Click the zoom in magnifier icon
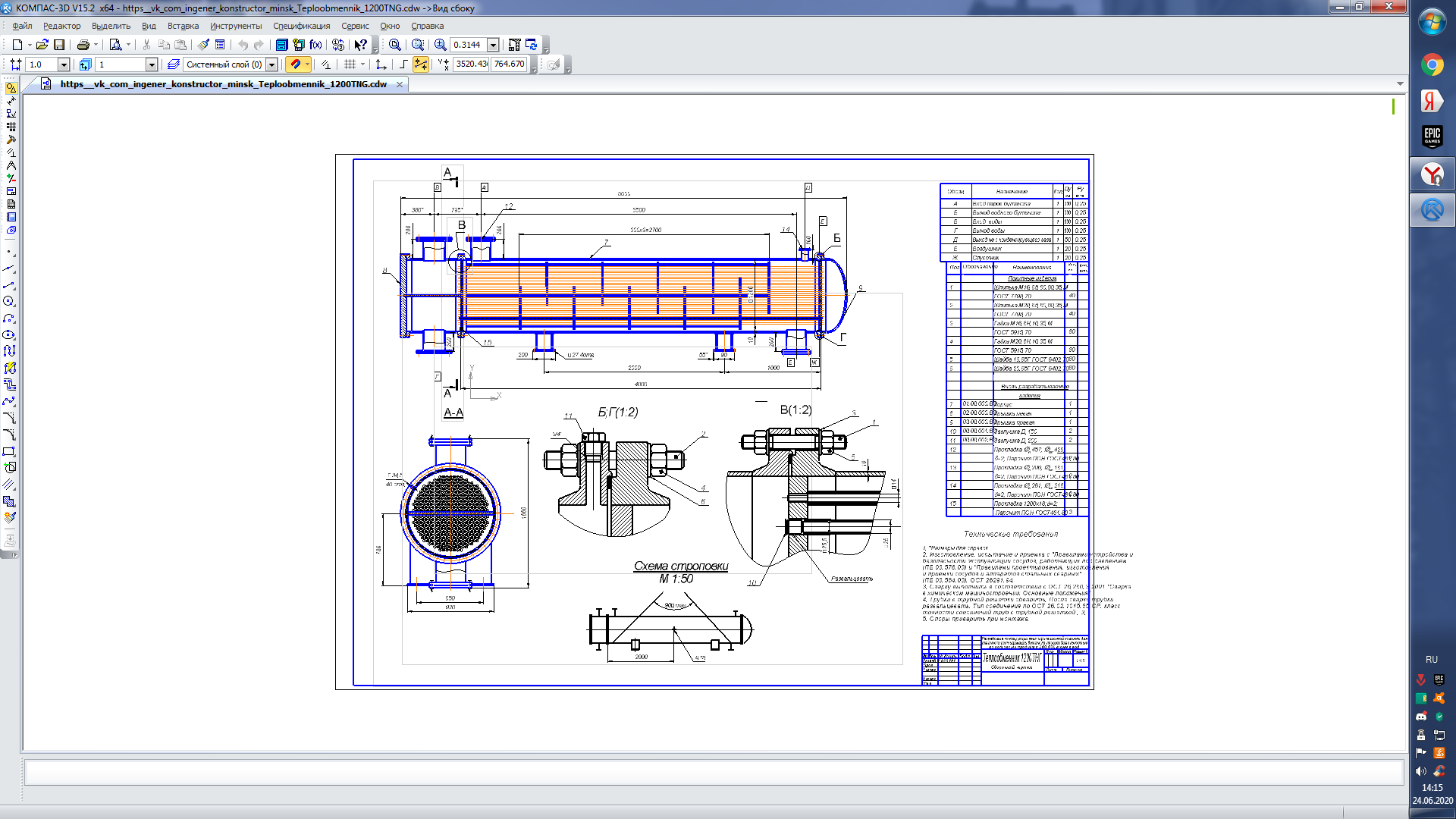 (x=440, y=45)
